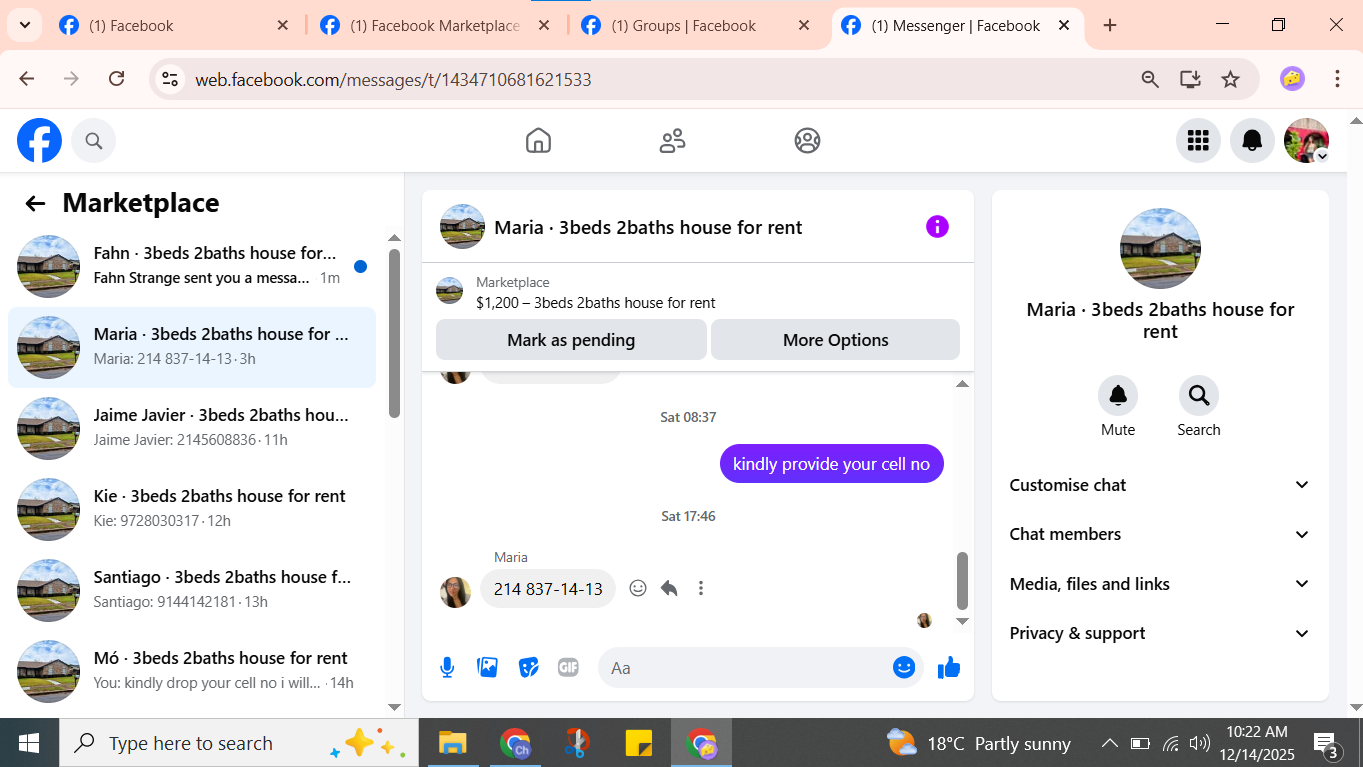This screenshot has width=1363, height=767.
Task: Click the install app icon in address bar
Action: coord(1190,79)
